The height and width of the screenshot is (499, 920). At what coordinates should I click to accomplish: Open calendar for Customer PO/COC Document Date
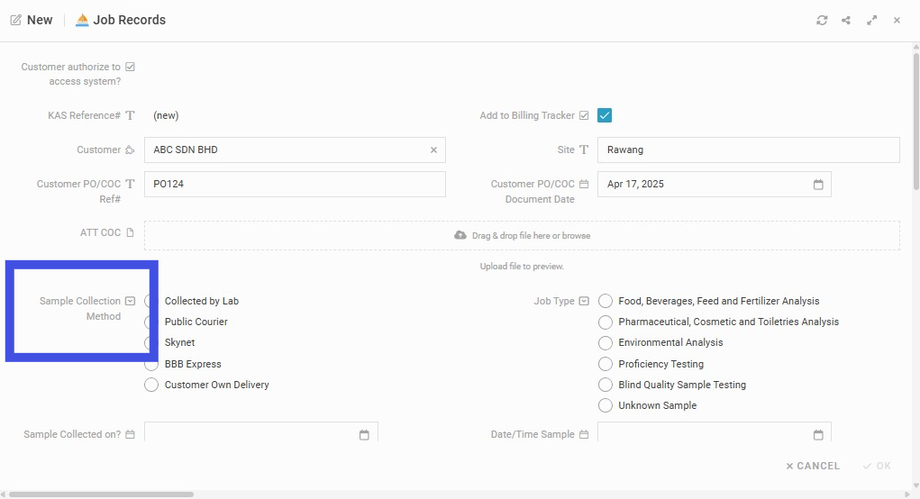coord(818,184)
